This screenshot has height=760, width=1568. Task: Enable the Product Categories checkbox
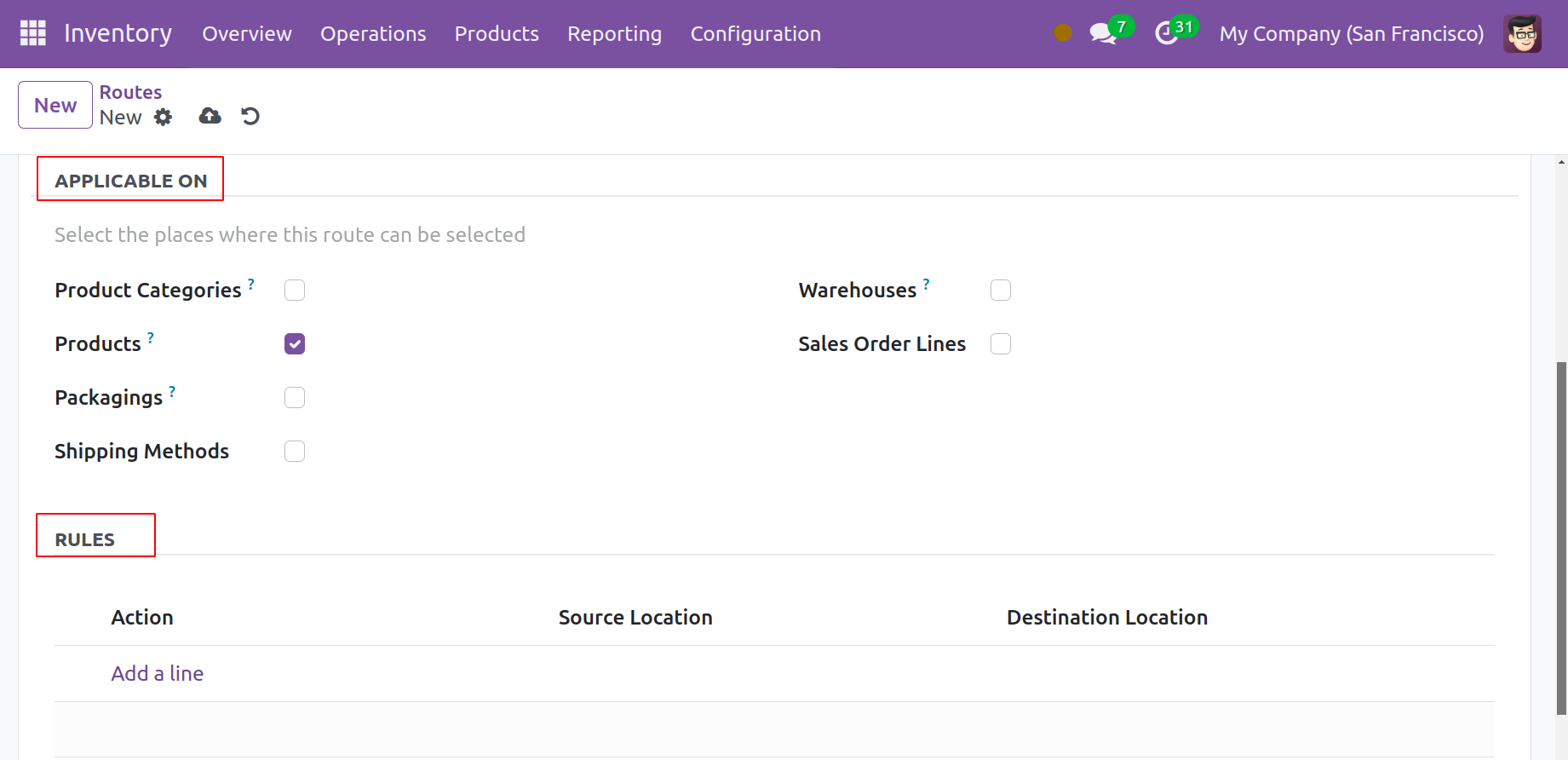(x=295, y=291)
